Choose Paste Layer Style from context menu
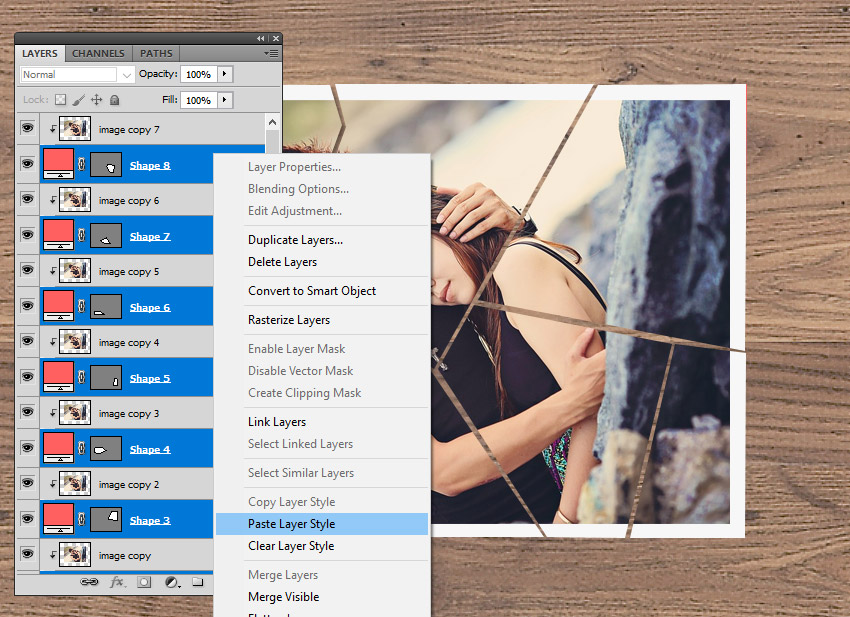850x617 pixels. pyautogui.click(x=322, y=524)
